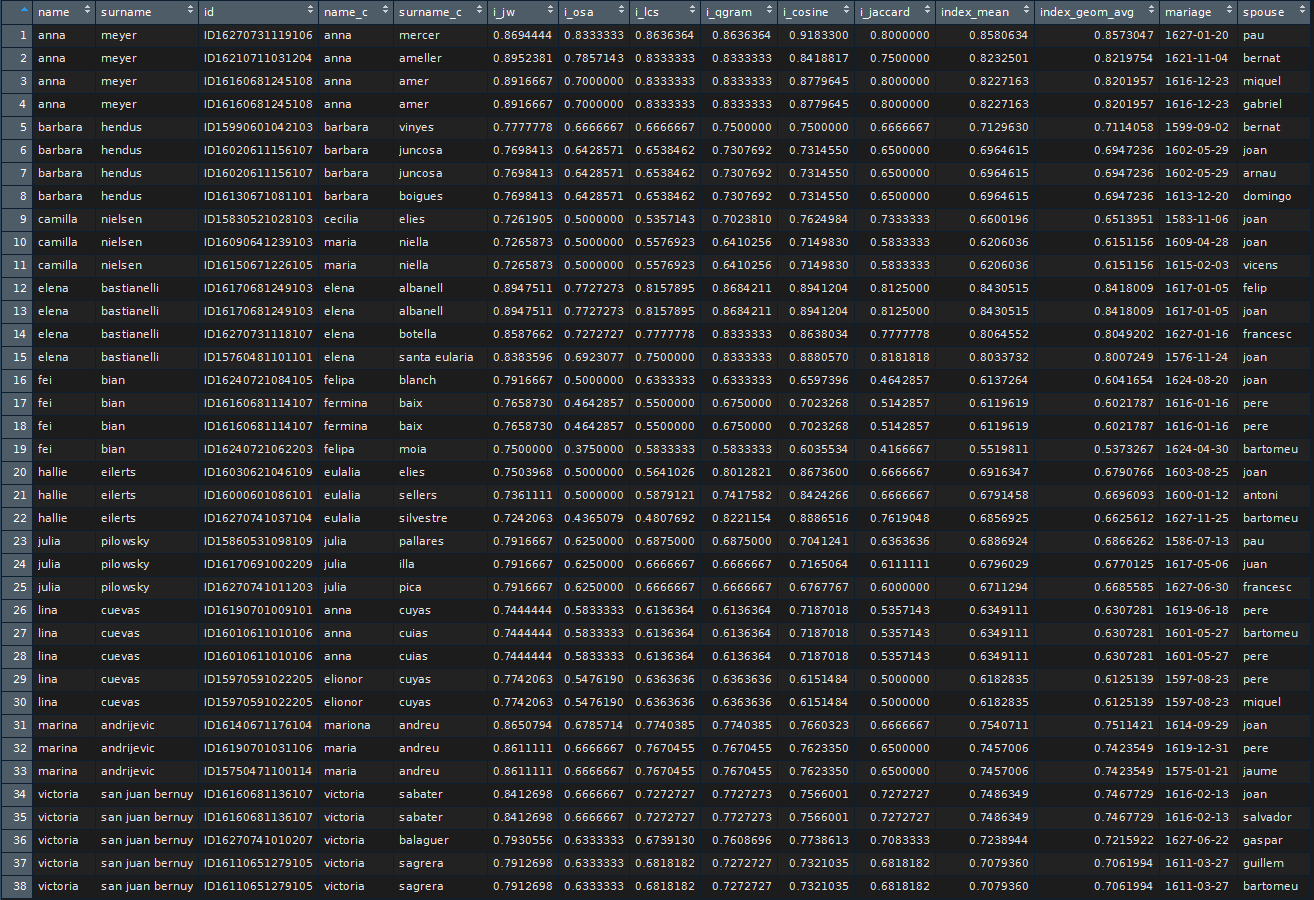Screen dimensions: 1314x900
Task: Click the id cell ID15760481101101
Action: pyautogui.click(x=258, y=357)
